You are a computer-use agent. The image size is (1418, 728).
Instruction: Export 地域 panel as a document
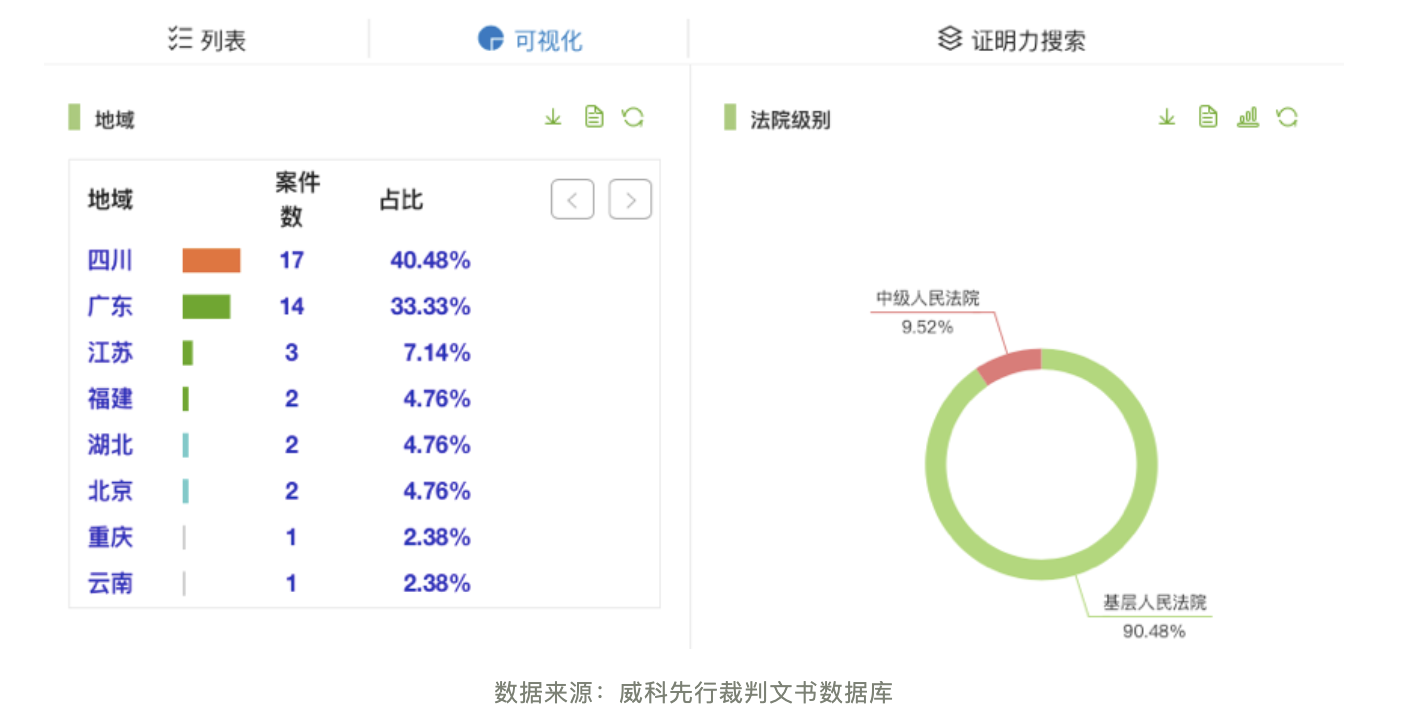click(594, 118)
